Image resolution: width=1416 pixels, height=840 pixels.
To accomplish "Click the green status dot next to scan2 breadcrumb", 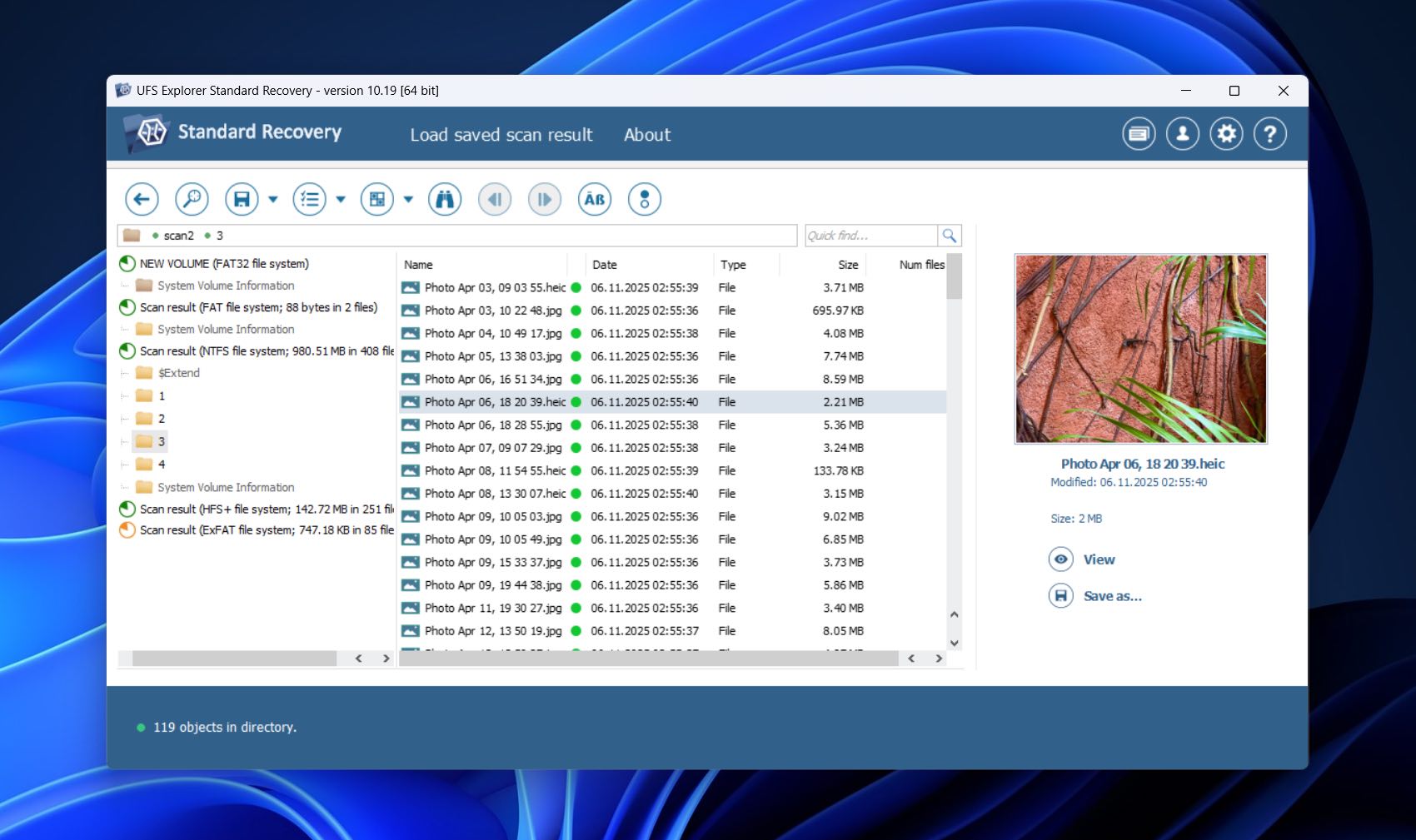I will point(154,236).
